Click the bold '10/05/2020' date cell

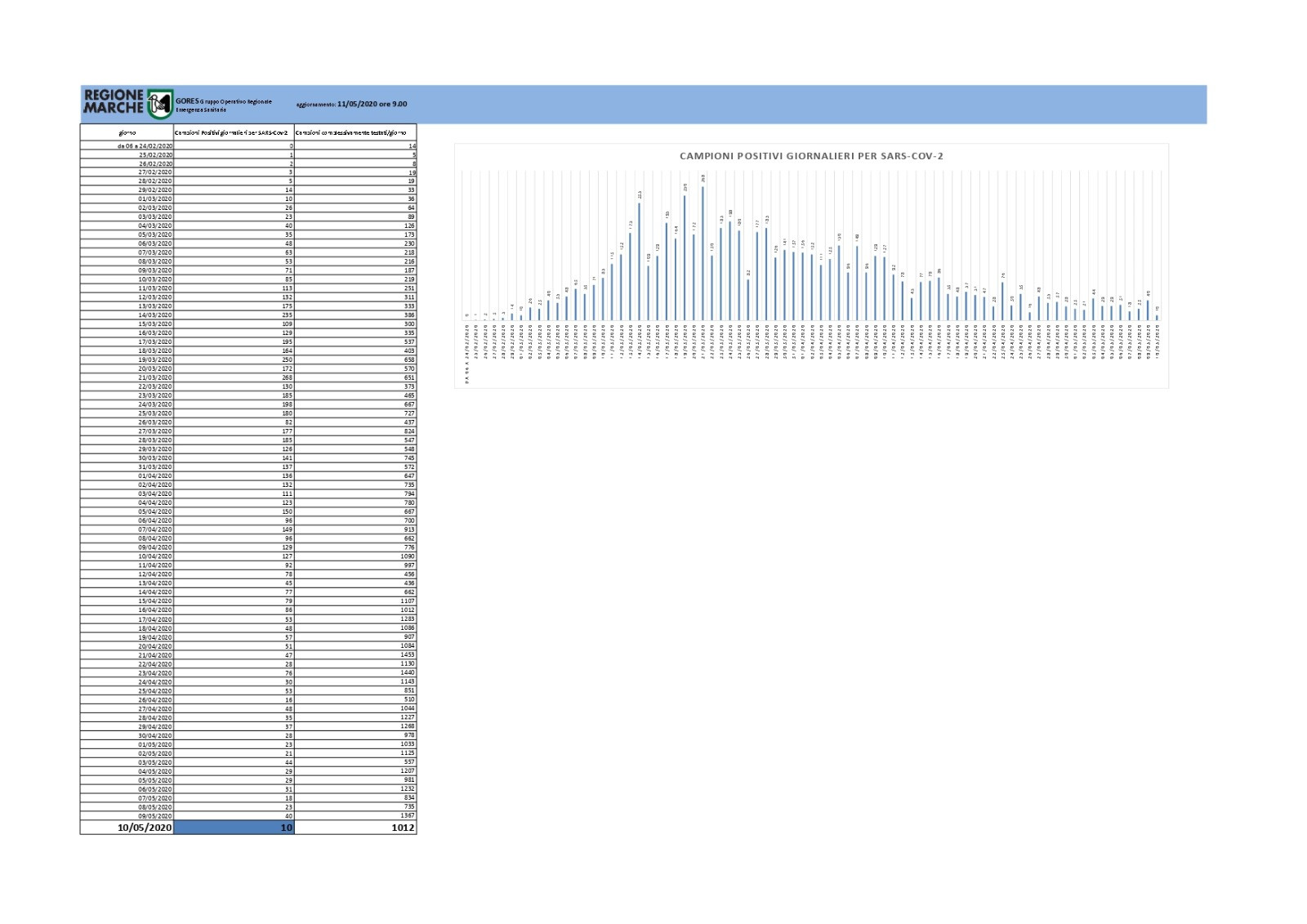(127, 828)
